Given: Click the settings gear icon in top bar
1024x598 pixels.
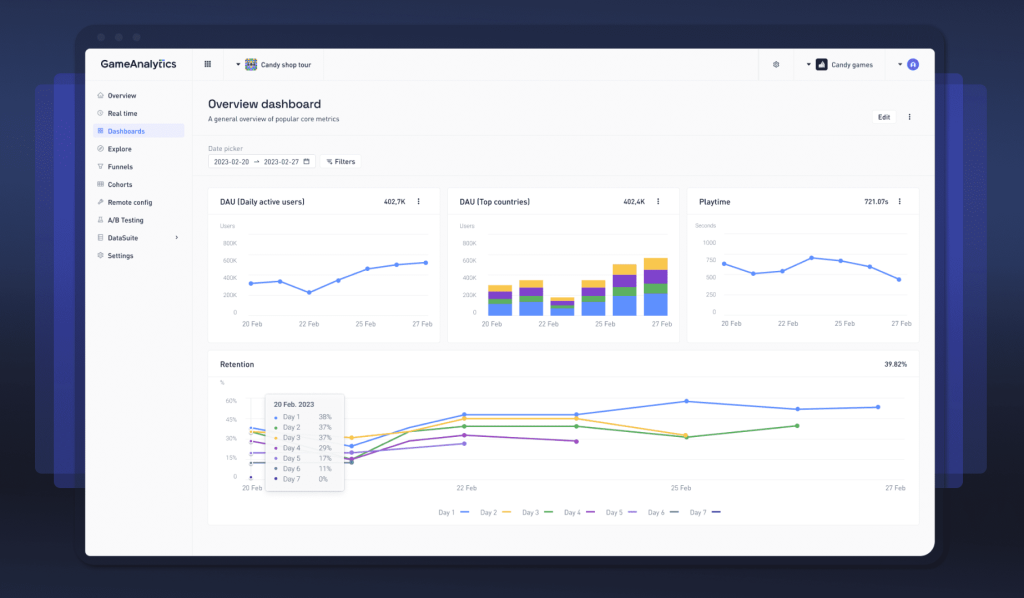Looking at the screenshot, I should (x=776, y=64).
